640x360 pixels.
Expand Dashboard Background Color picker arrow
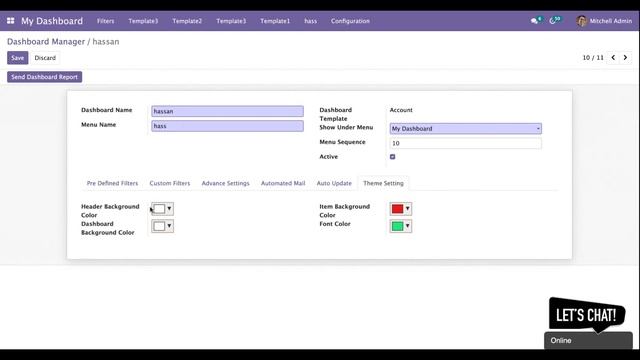(169, 226)
